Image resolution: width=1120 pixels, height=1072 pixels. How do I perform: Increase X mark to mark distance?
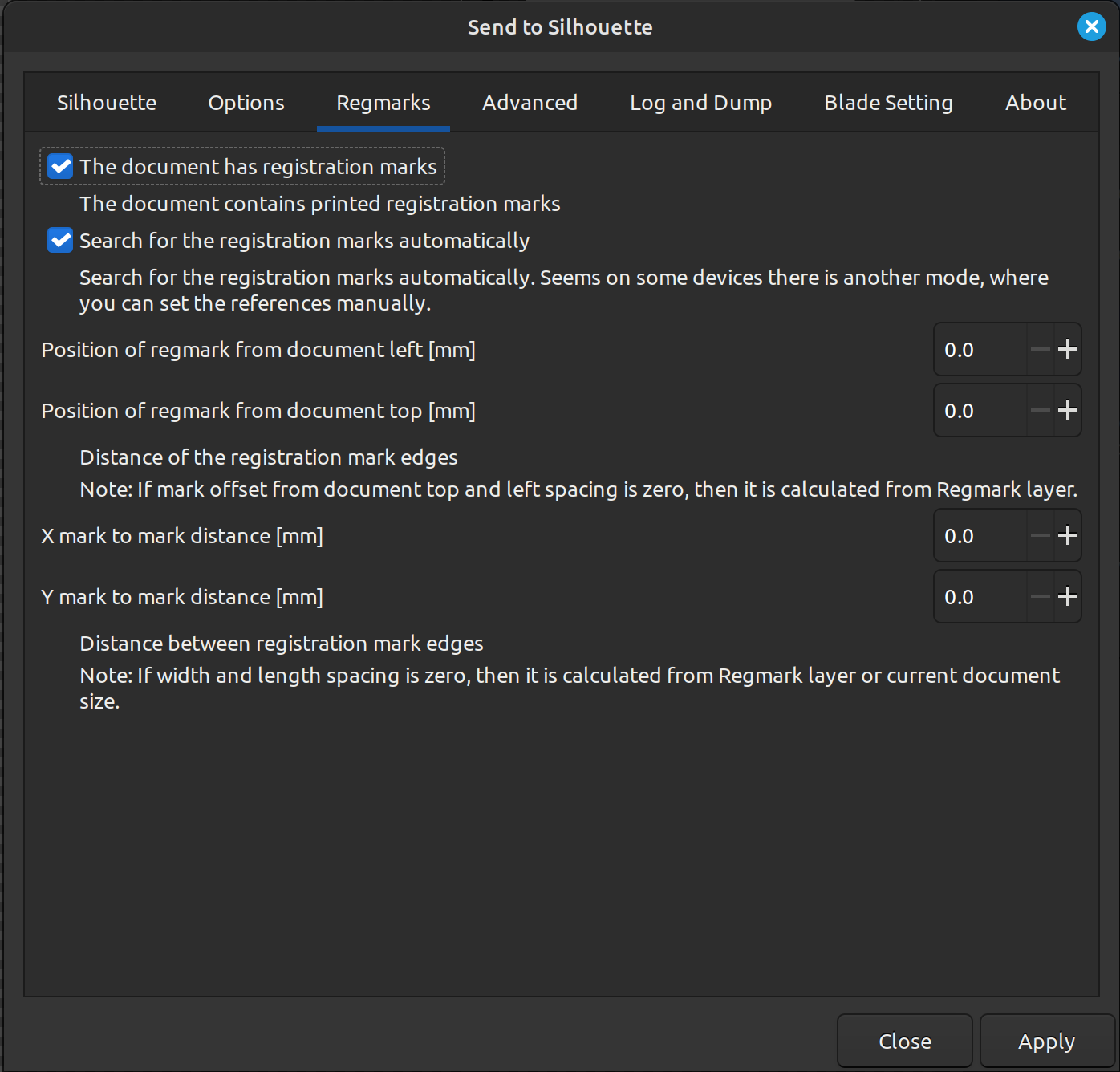point(1067,535)
